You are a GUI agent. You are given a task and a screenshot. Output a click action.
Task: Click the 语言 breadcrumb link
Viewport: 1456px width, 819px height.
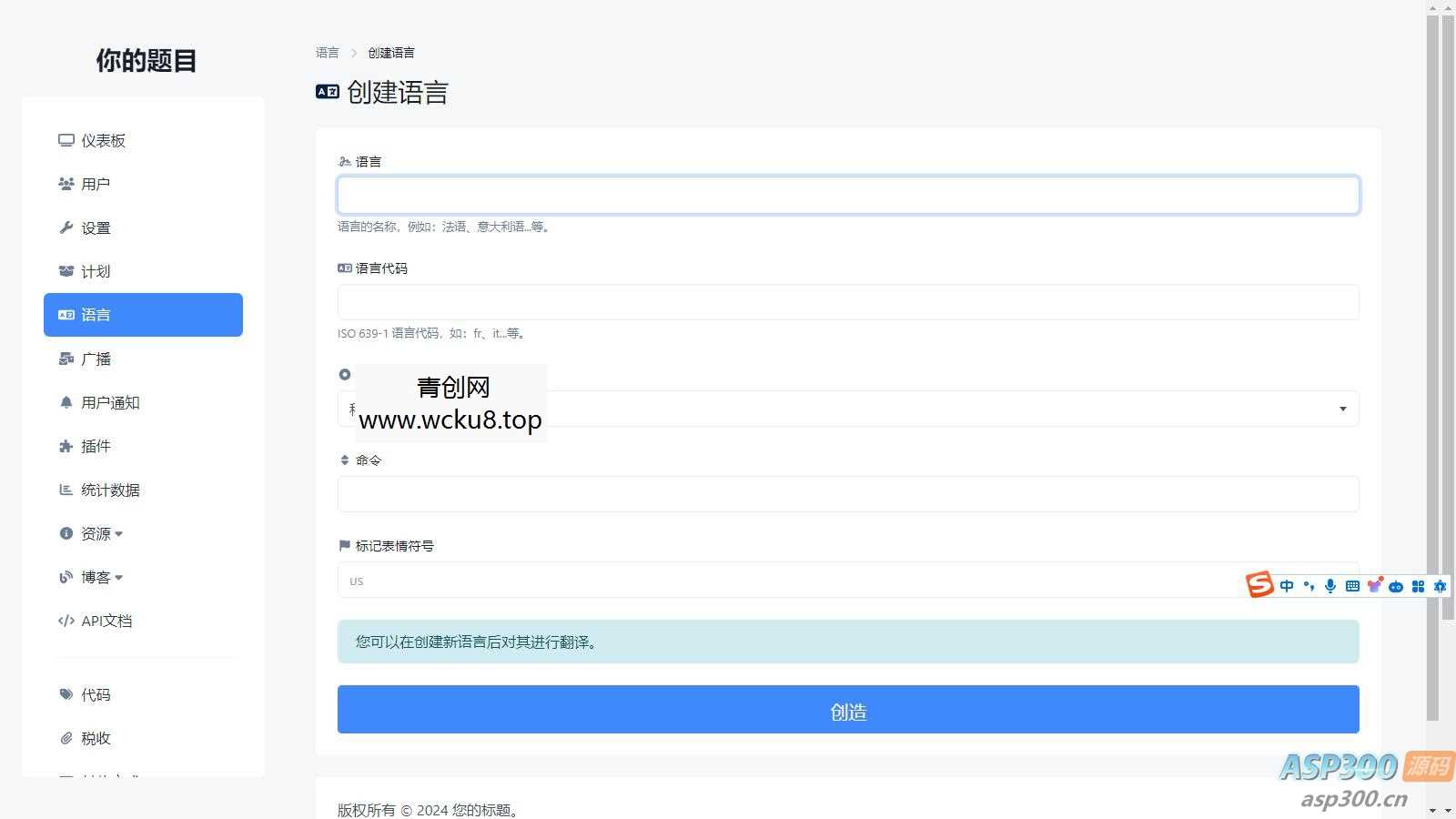(x=327, y=52)
